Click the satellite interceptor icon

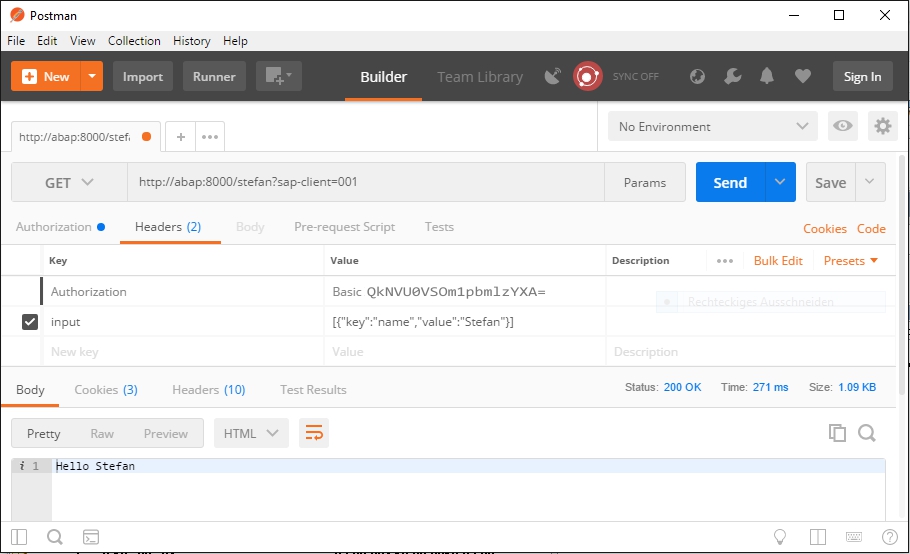pyautogui.click(x=552, y=76)
